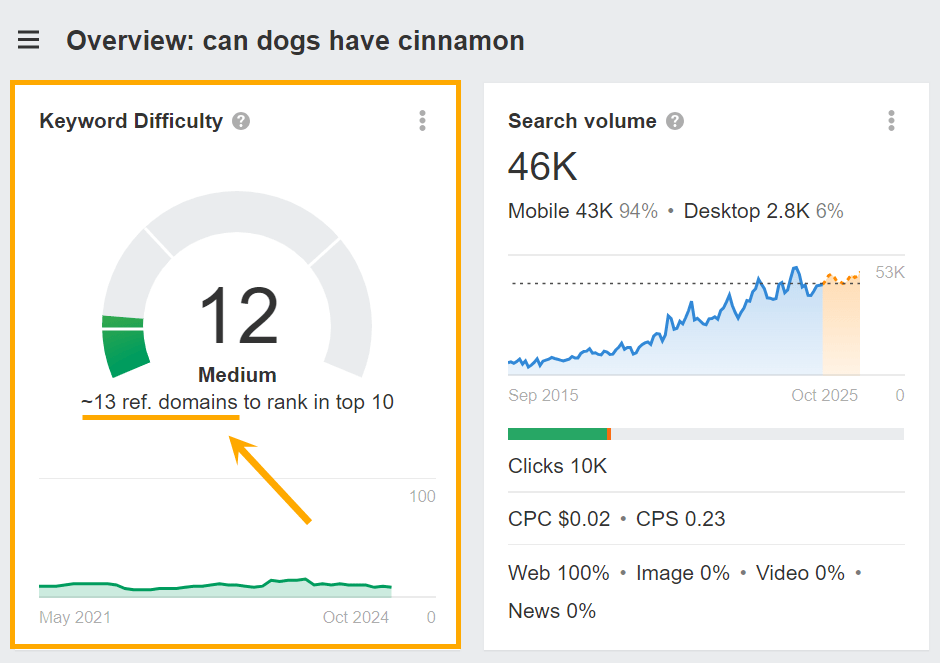
Task: Open the Keyword Difficulty three-dot menu
Action: (422, 120)
